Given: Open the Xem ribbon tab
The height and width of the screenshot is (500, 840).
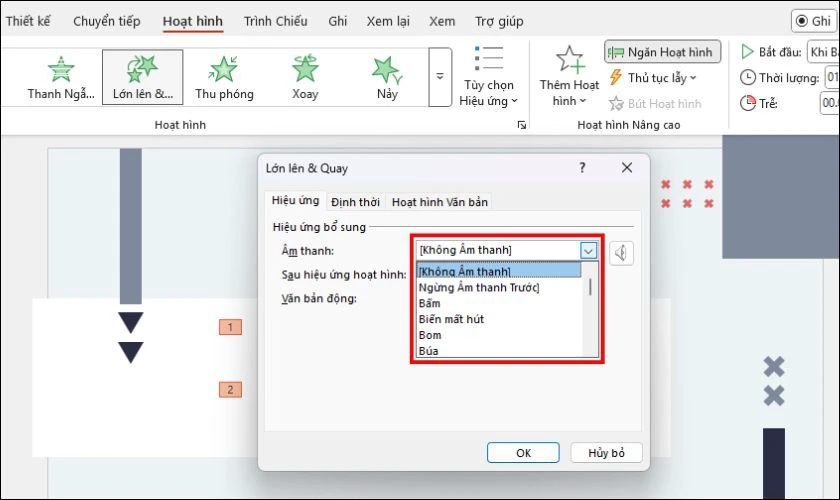Looking at the screenshot, I should coord(442,21).
